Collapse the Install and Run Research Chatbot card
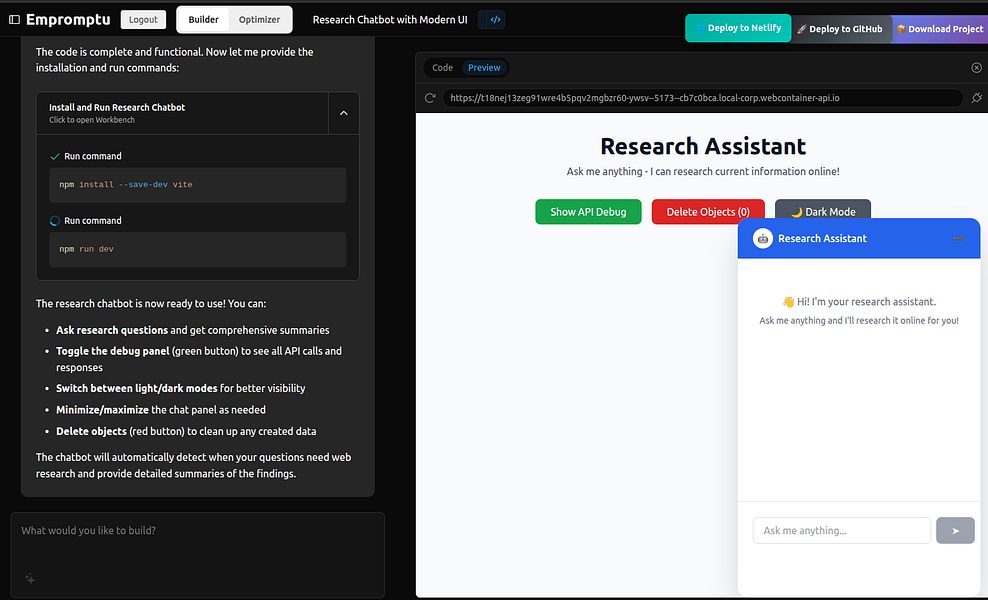The height and width of the screenshot is (600, 988). click(343, 113)
